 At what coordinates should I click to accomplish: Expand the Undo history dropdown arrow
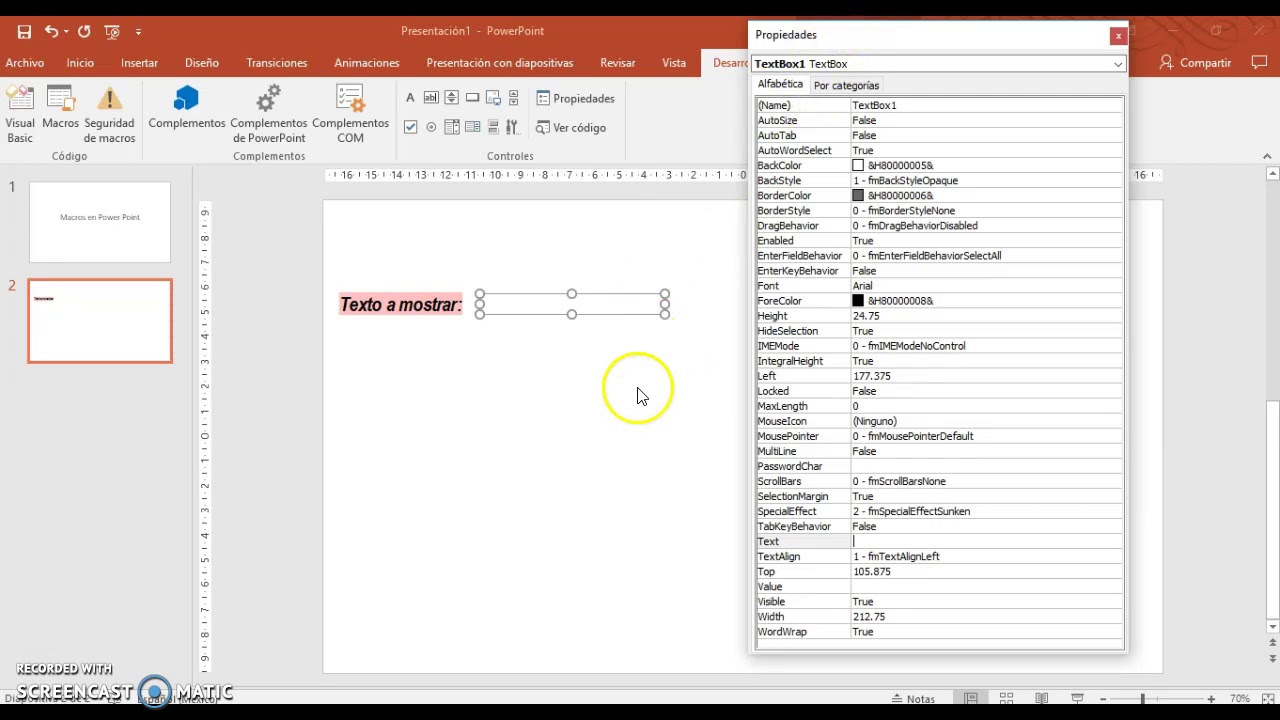pos(66,32)
